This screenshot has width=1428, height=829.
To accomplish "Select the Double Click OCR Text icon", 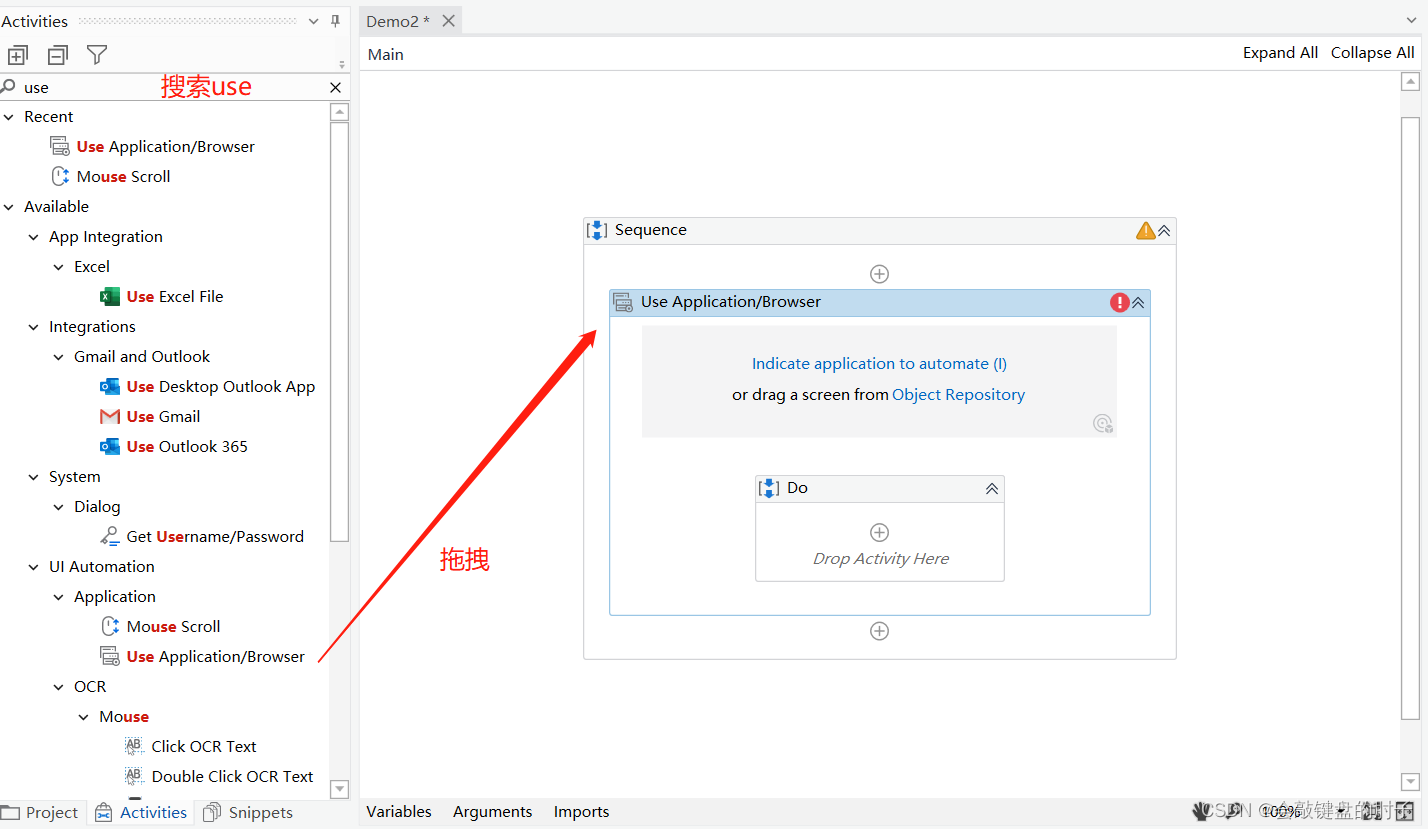I will pyautogui.click(x=134, y=776).
